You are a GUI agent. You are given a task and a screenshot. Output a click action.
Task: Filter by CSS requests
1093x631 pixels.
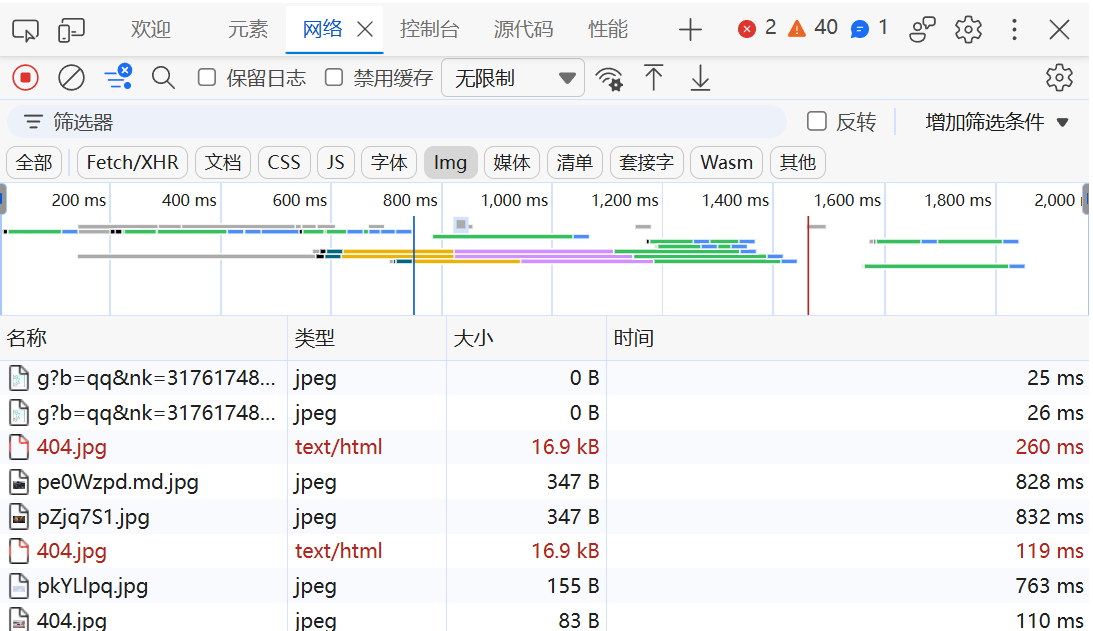pos(284,162)
